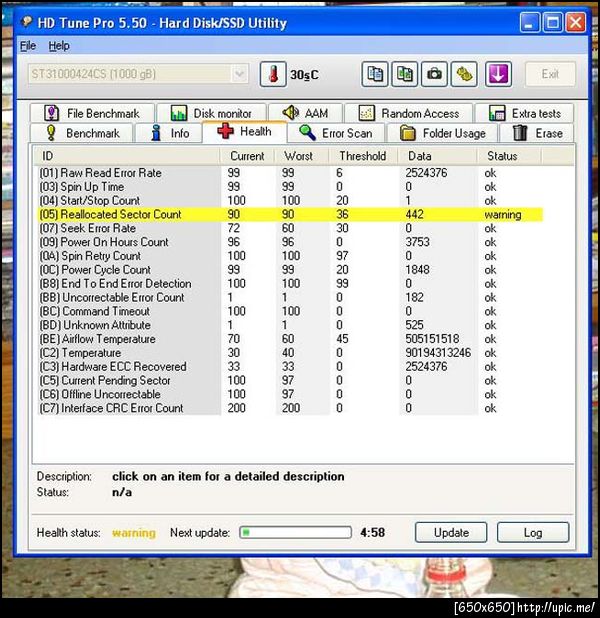This screenshot has width=600, height=618.
Task: Close the HD Tune Pro window
Action: pos(576,22)
